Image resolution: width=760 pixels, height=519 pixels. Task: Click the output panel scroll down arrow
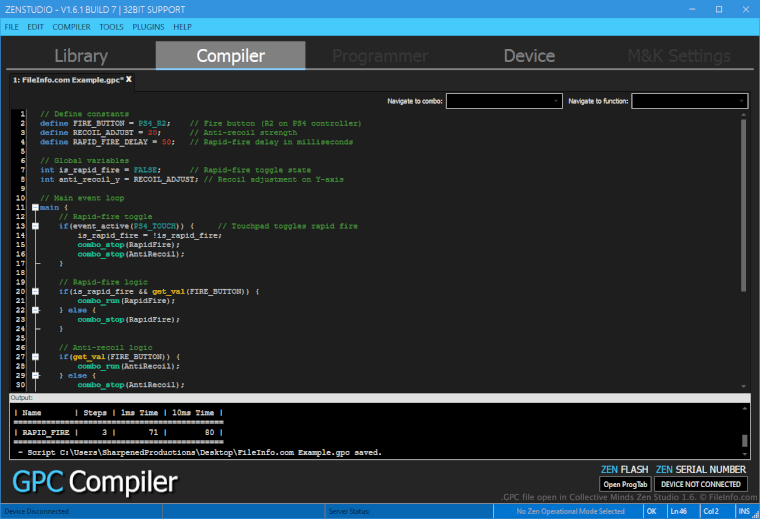click(743, 455)
